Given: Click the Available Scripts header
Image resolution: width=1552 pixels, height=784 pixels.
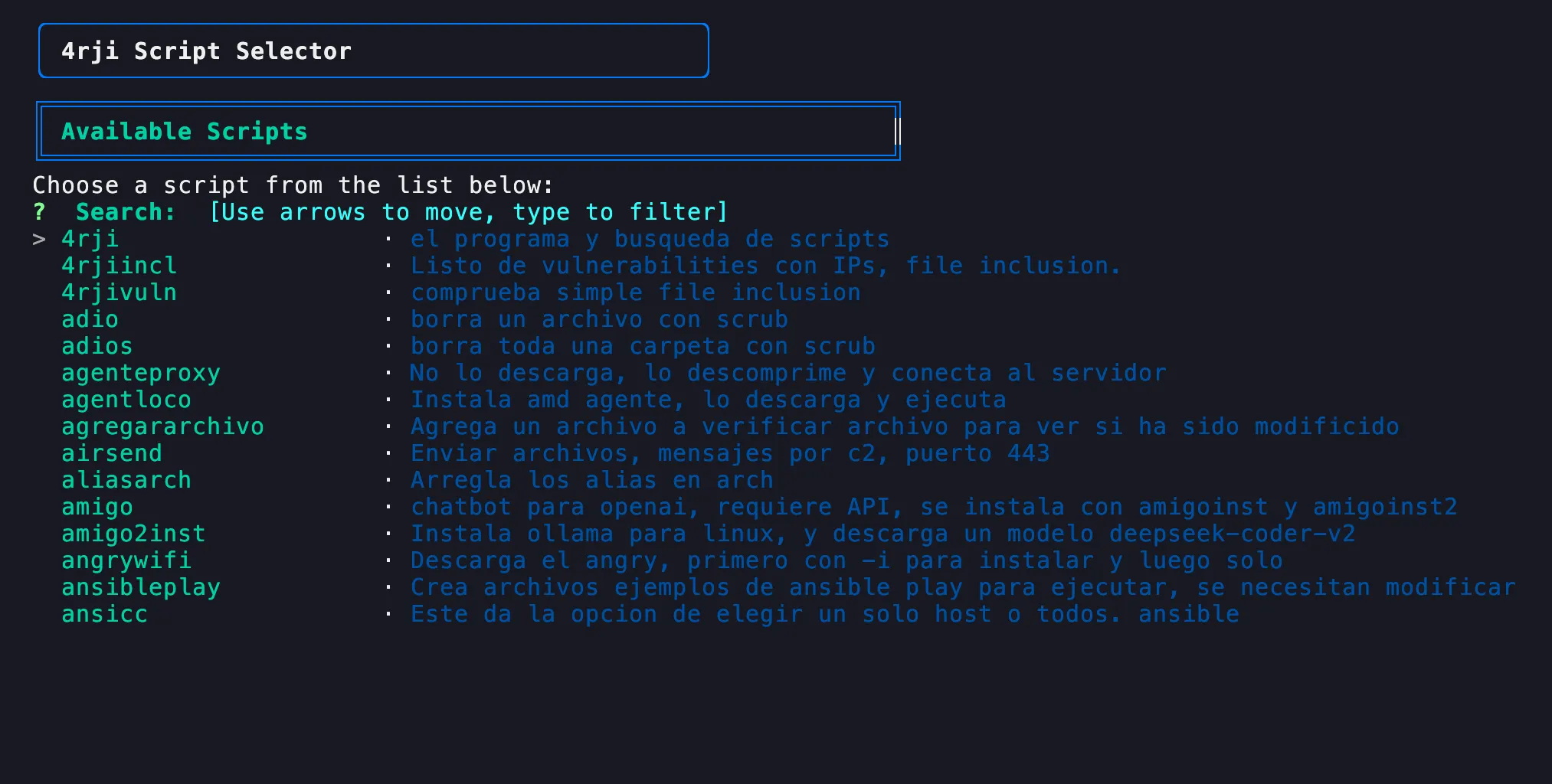Looking at the screenshot, I should point(184,131).
